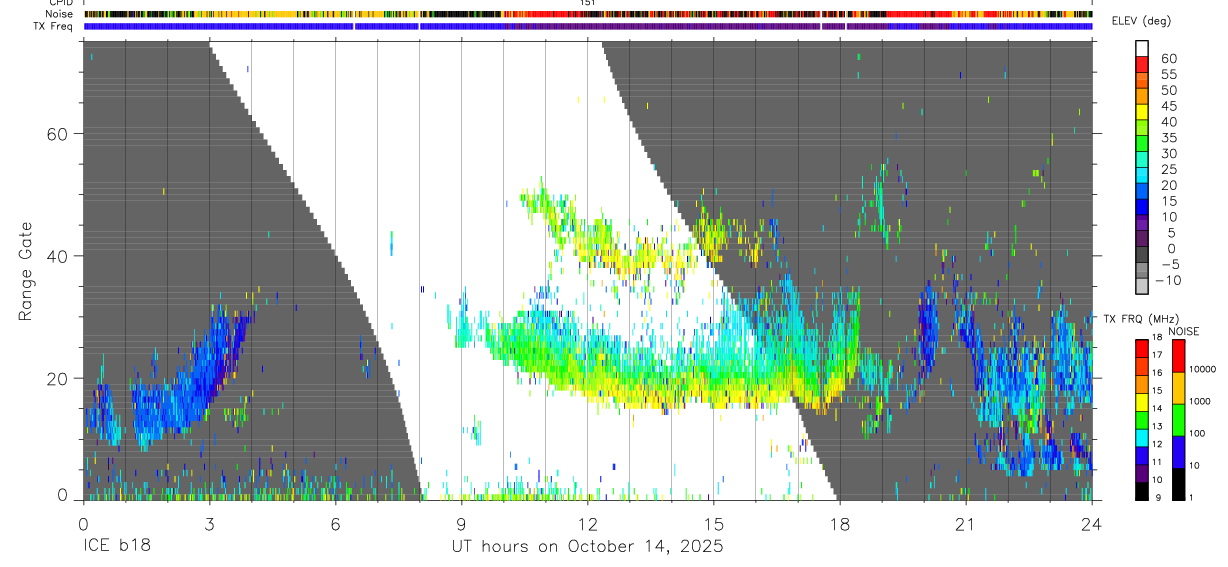1228x567 pixels.
Task: Select the white top swatch of ELEV color bar
Action: coord(1142,48)
